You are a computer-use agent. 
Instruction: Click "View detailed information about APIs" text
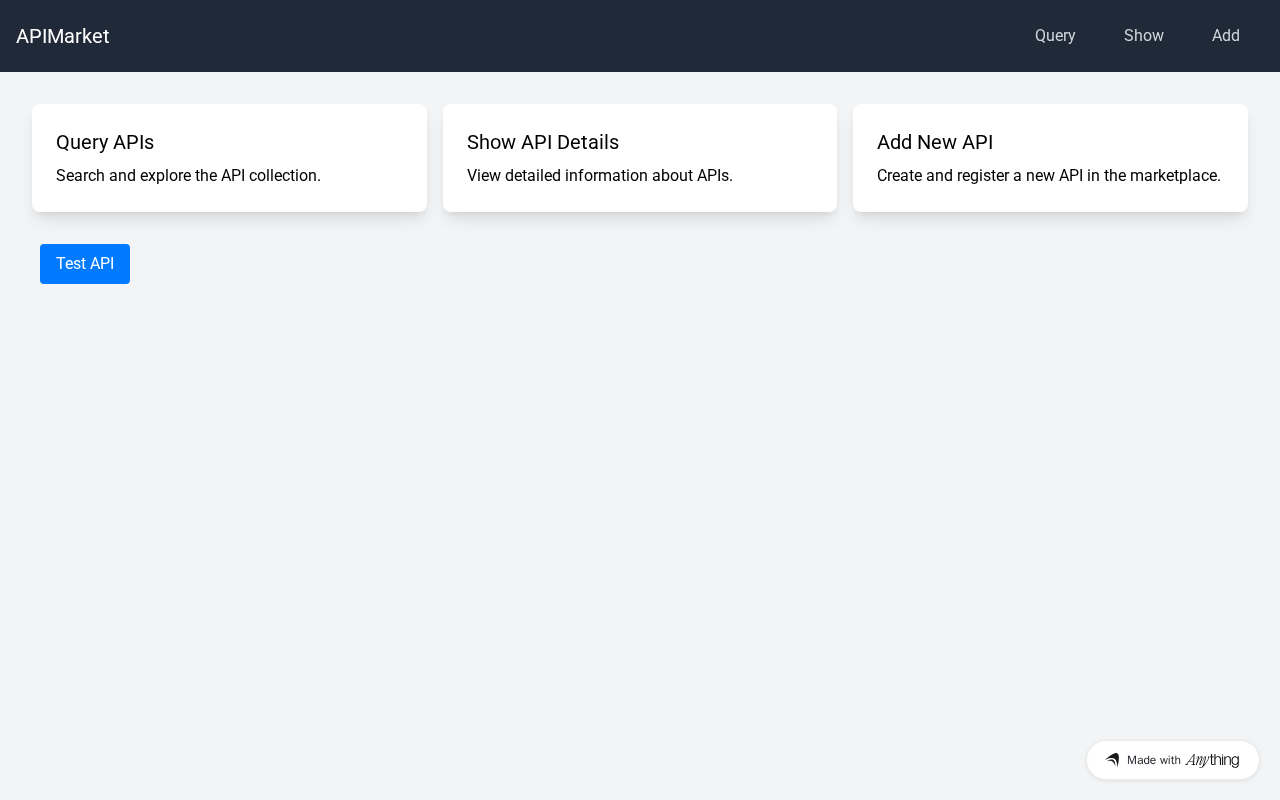click(599, 176)
